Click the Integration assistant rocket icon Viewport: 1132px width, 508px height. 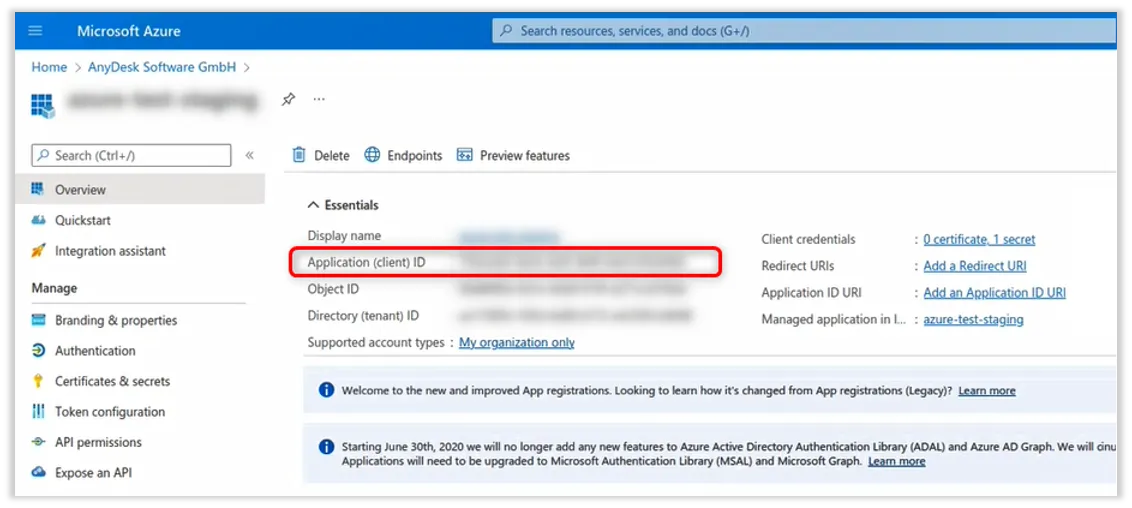(39, 251)
